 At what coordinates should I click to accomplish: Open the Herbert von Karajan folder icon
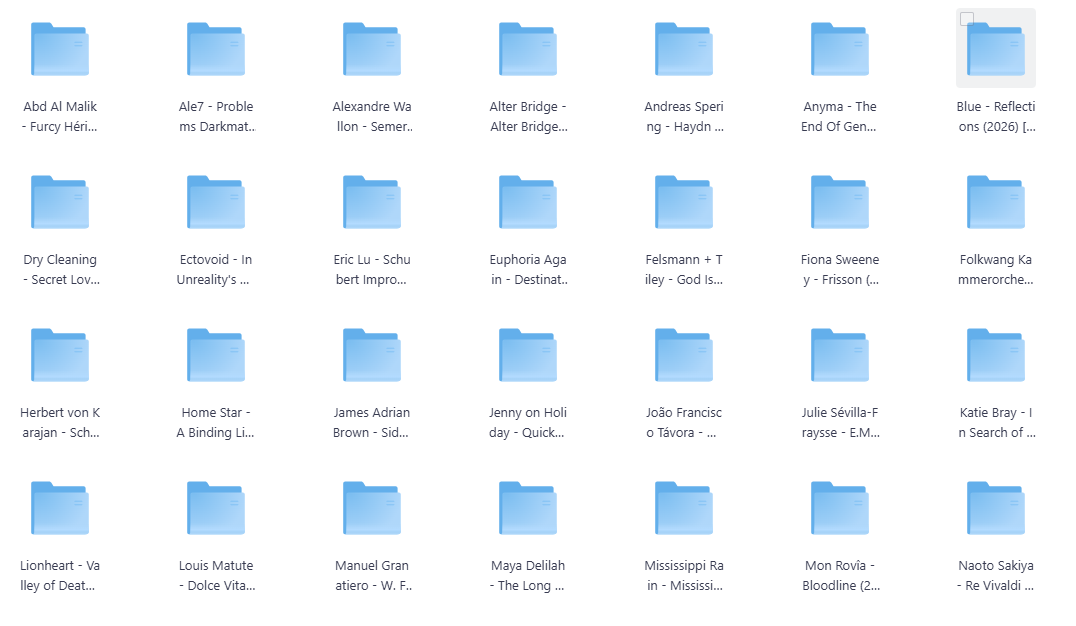60,355
